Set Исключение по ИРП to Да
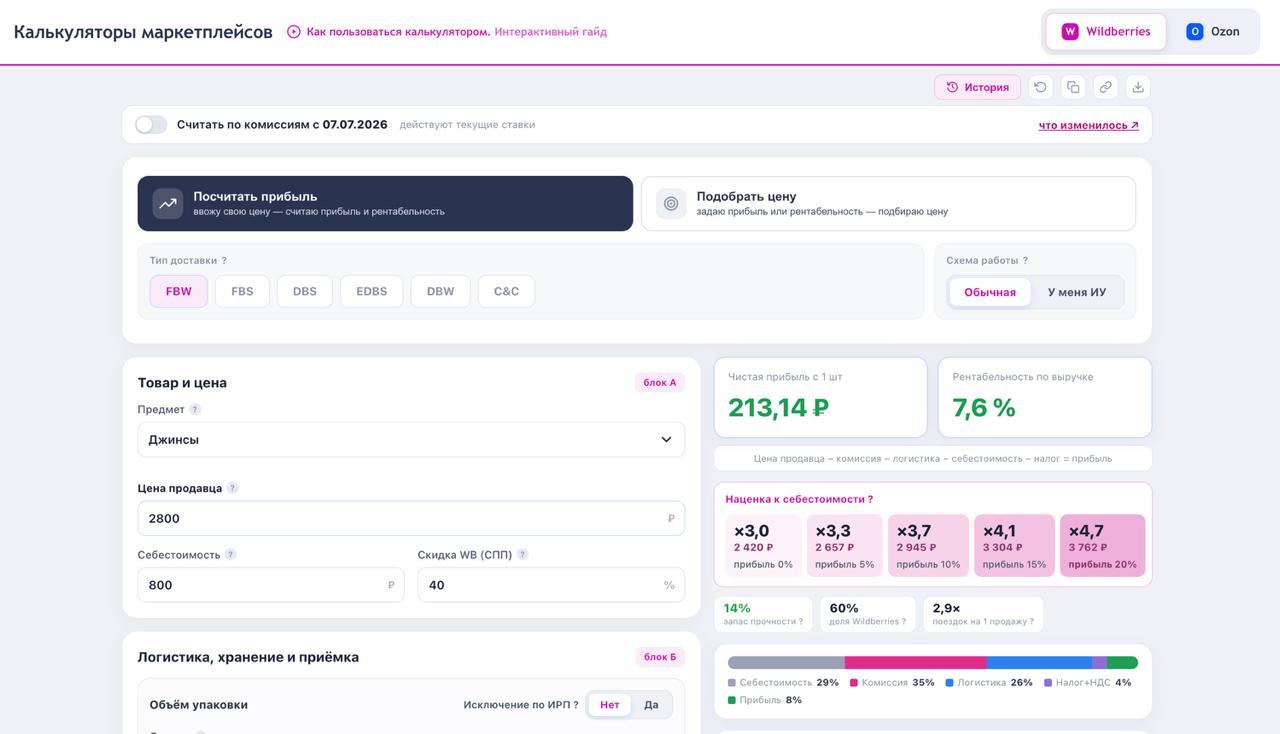Viewport: 1280px width, 734px height. click(651, 705)
